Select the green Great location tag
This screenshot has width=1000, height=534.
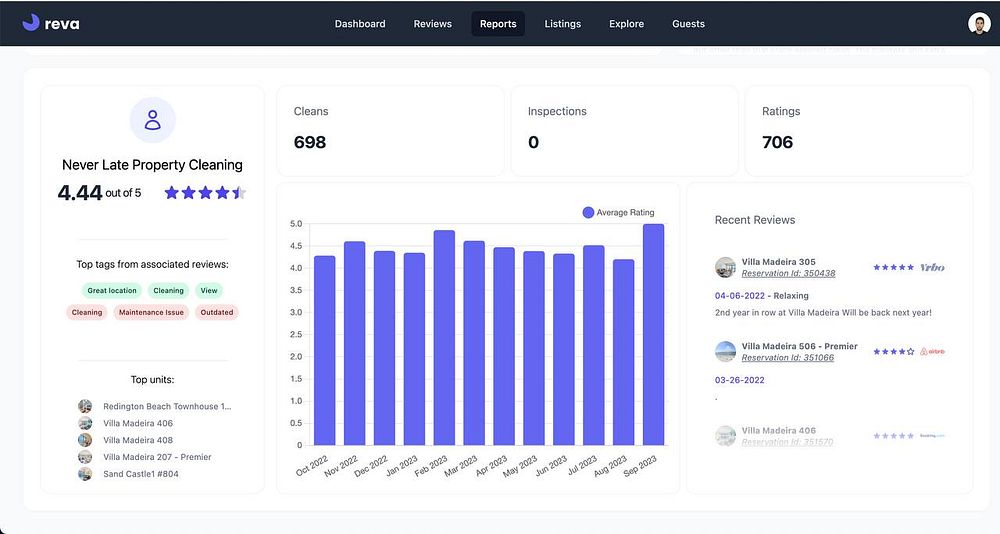click(112, 290)
